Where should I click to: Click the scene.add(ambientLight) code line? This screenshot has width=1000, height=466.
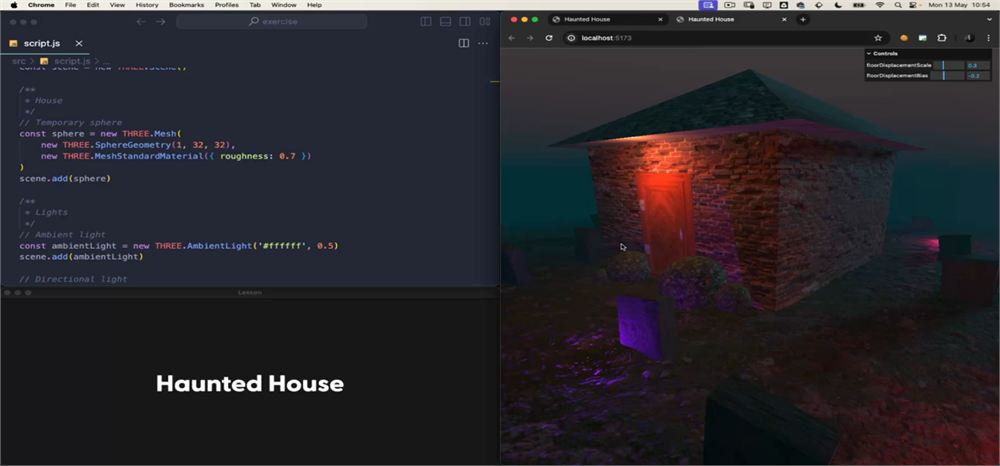pyautogui.click(x=81, y=257)
